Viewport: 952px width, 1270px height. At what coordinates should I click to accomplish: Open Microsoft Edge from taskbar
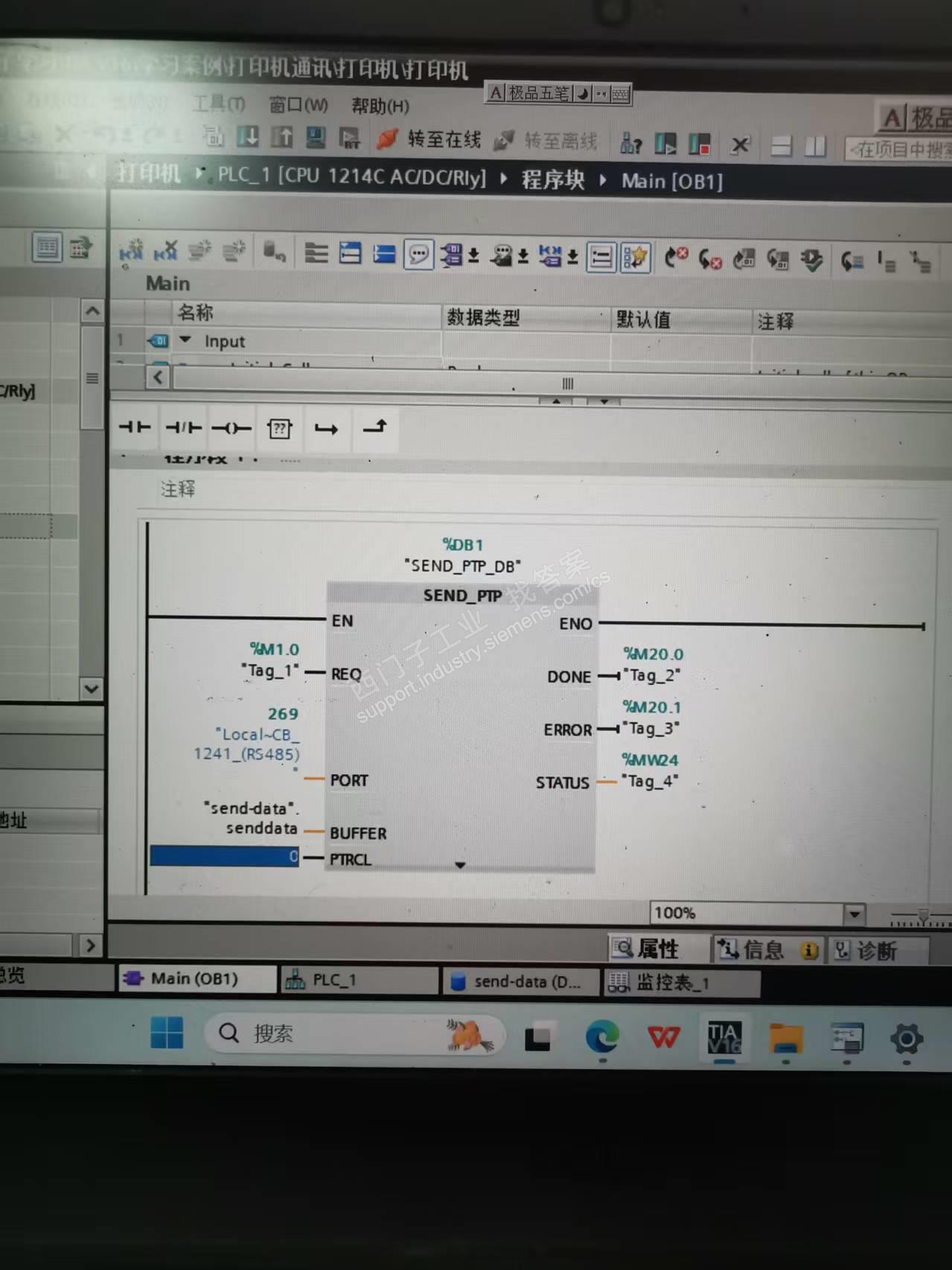(x=602, y=1037)
